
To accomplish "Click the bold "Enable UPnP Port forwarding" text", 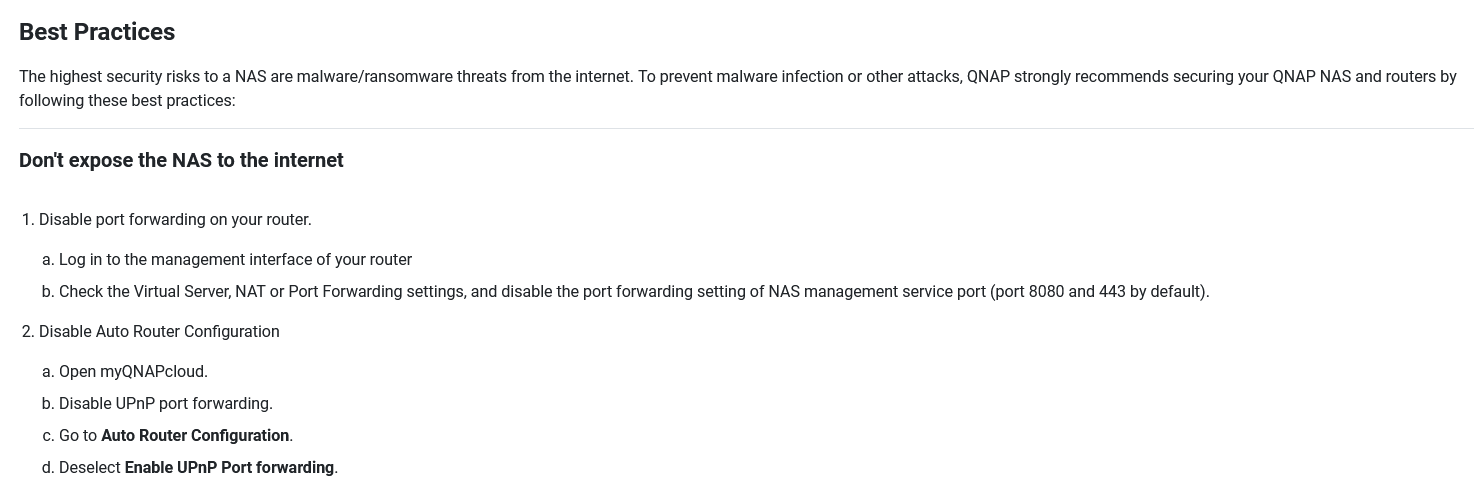I will tap(229, 467).
